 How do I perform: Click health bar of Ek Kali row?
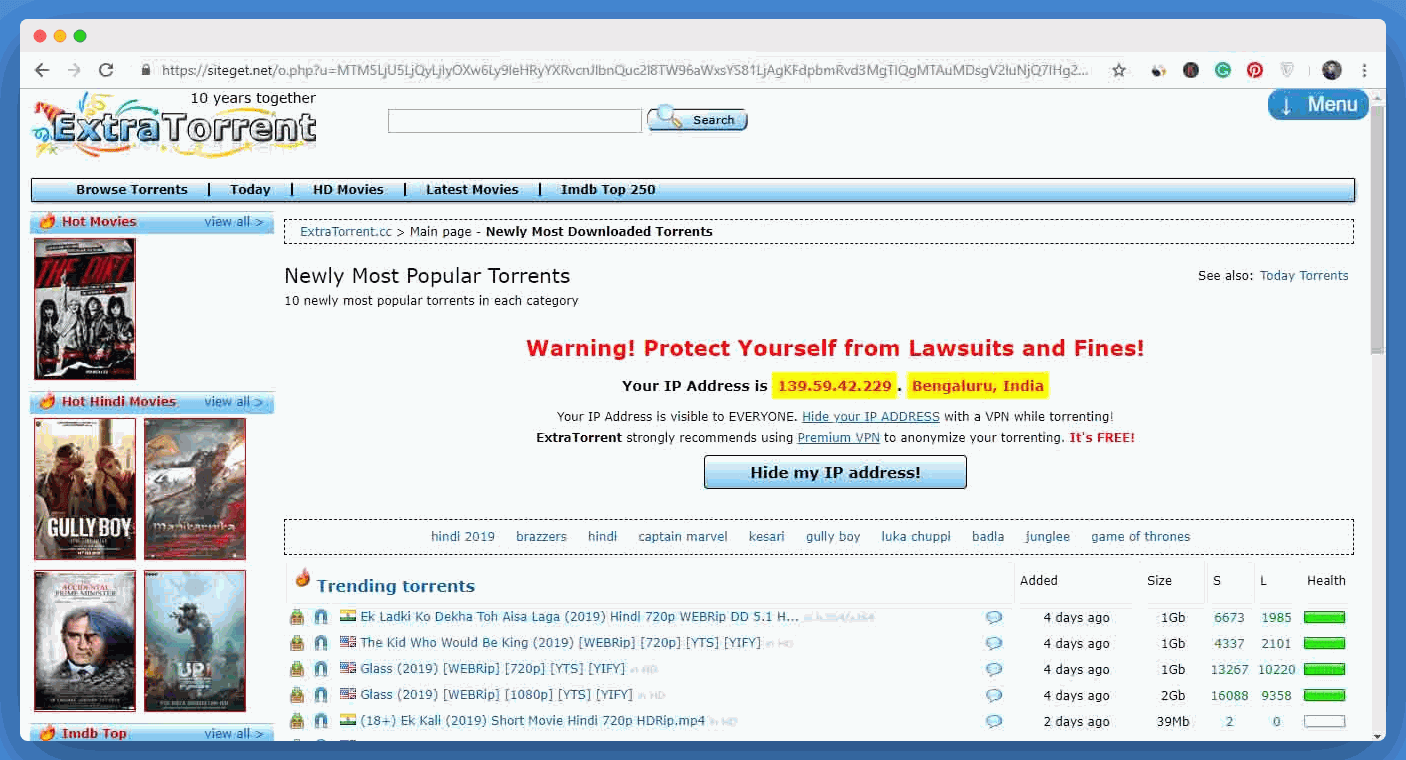pyautogui.click(x=1324, y=721)
